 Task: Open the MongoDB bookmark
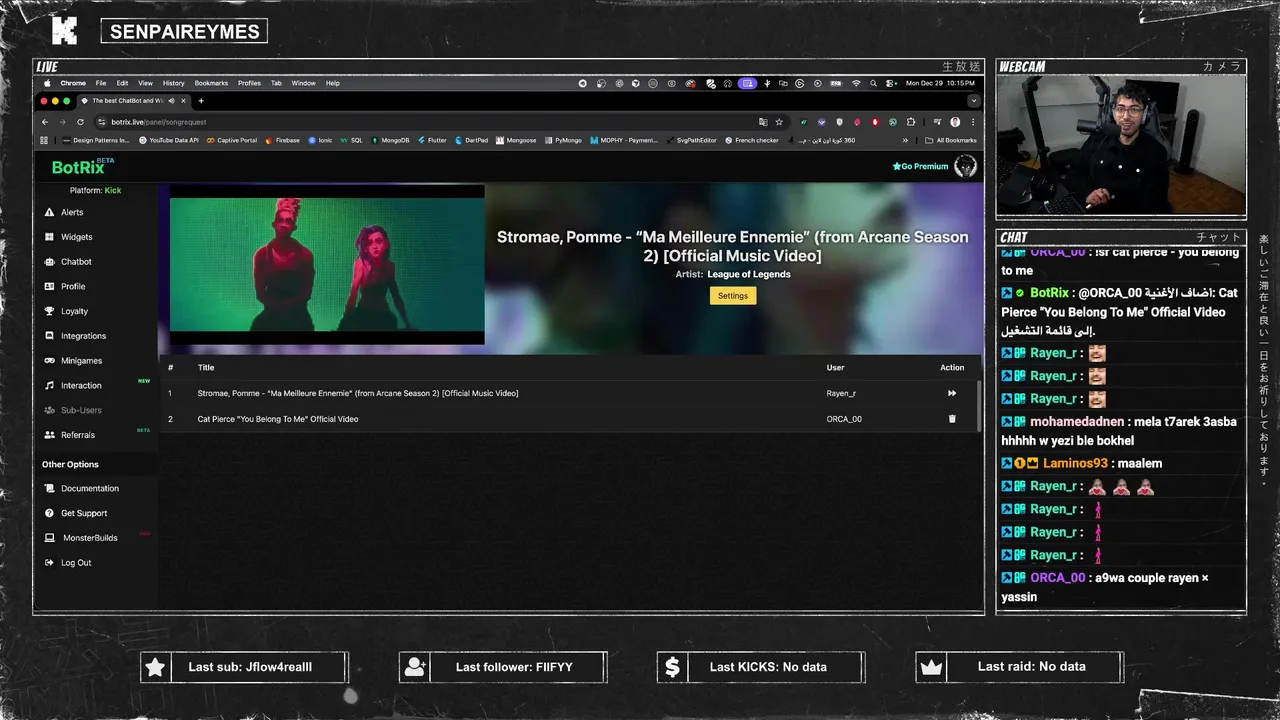pos(390,140)
